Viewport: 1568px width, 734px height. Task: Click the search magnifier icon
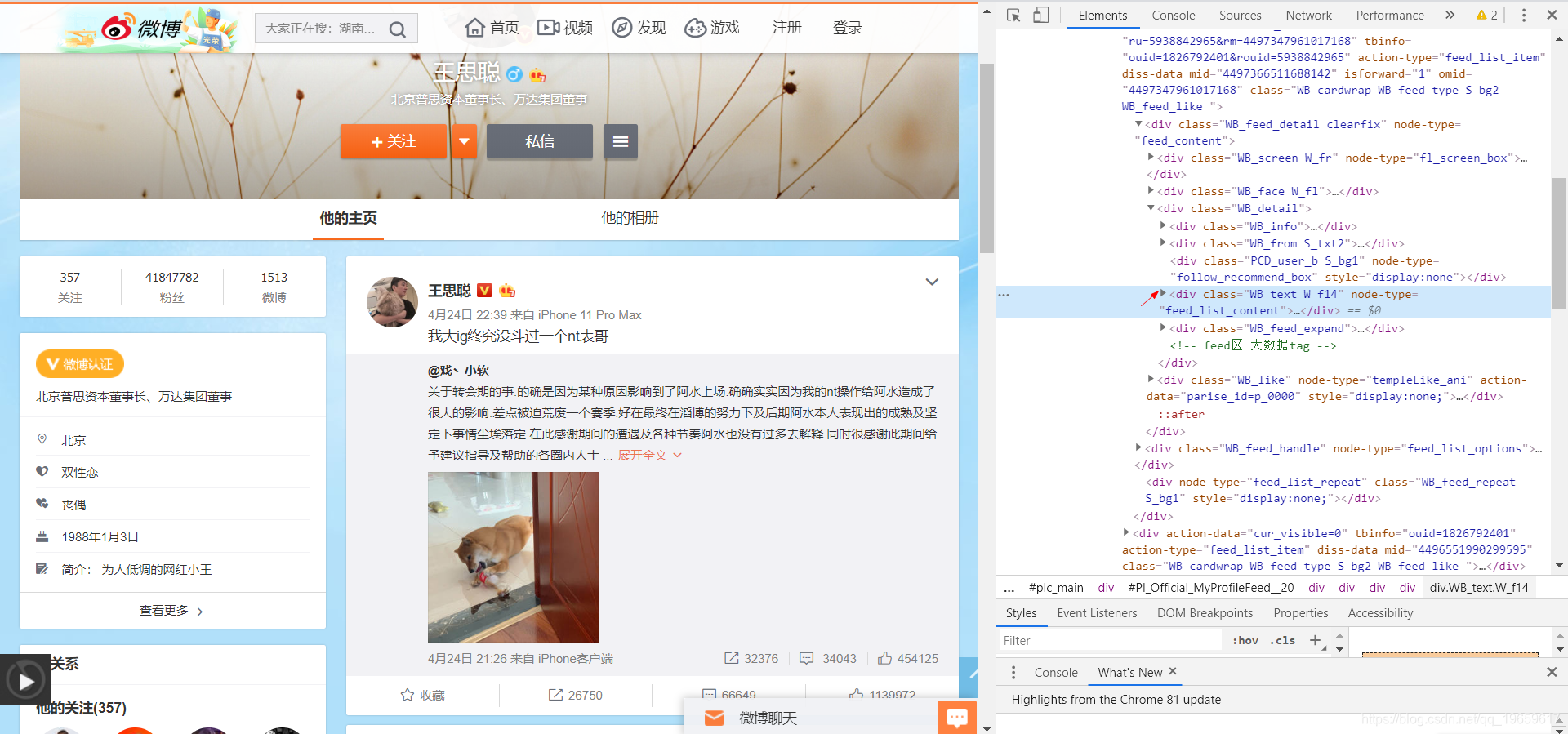[x=398, y=29]
